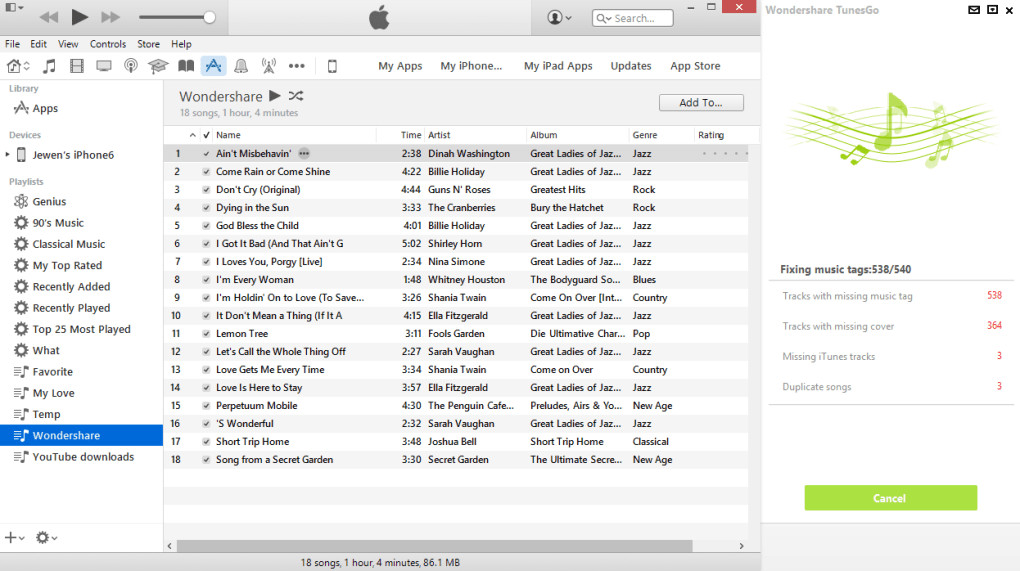Expand Jewen's iPhone6 device
Image resolution: width=1020 pixels, height=571 pixels.
(8, 155)
